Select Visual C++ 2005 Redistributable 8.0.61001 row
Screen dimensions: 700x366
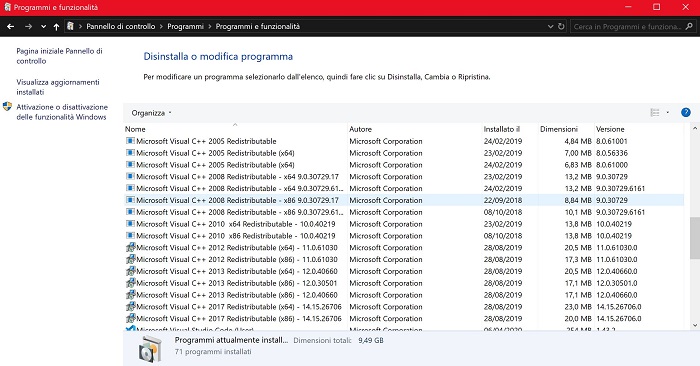point(404,141)
